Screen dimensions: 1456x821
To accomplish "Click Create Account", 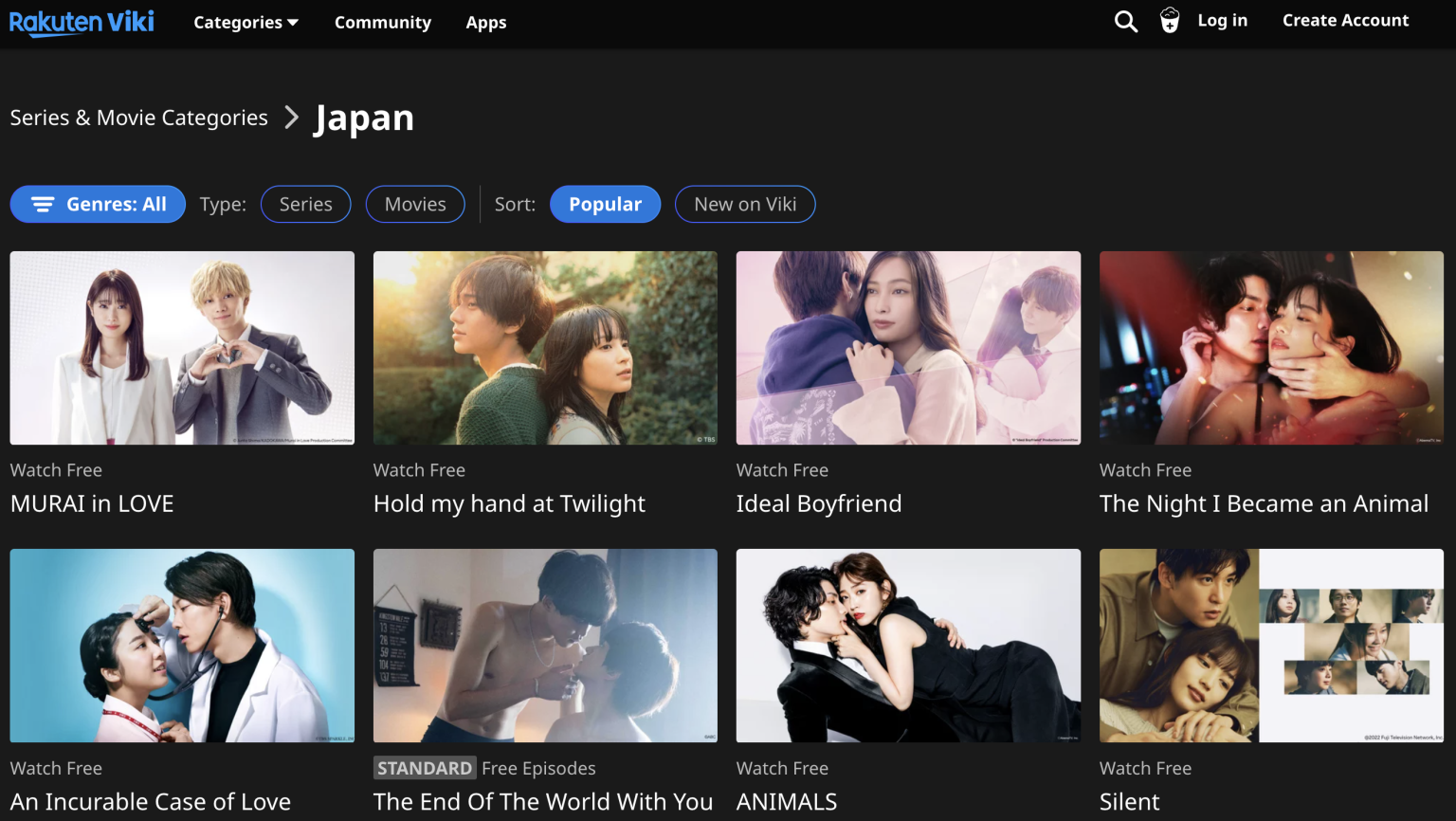I will pos(1345,20).
